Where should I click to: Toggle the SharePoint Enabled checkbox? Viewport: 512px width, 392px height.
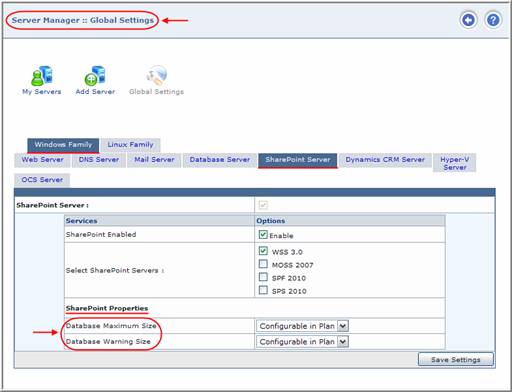tap(263, 235)
